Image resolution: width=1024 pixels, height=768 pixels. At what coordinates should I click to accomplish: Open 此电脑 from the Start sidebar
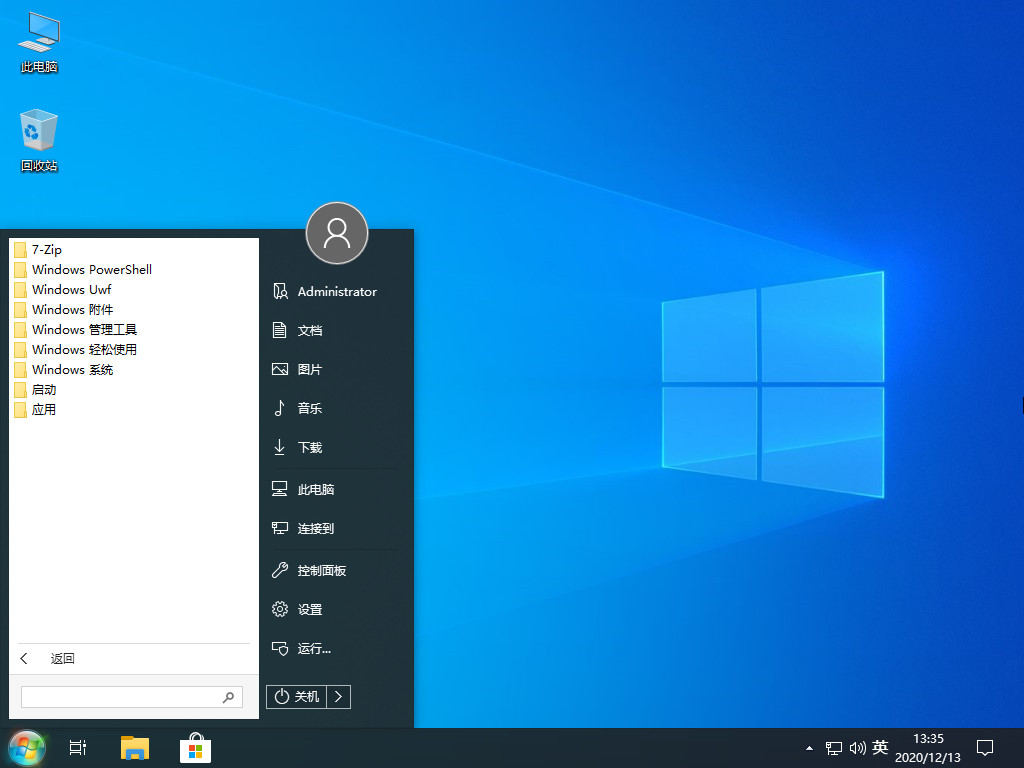pos(315,488)
